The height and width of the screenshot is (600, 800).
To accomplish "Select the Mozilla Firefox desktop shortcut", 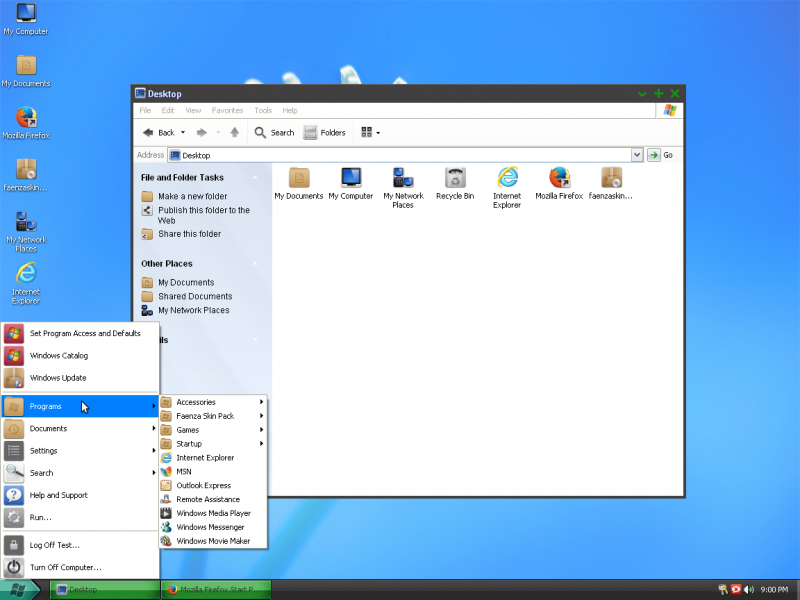I will pos(26,123).
